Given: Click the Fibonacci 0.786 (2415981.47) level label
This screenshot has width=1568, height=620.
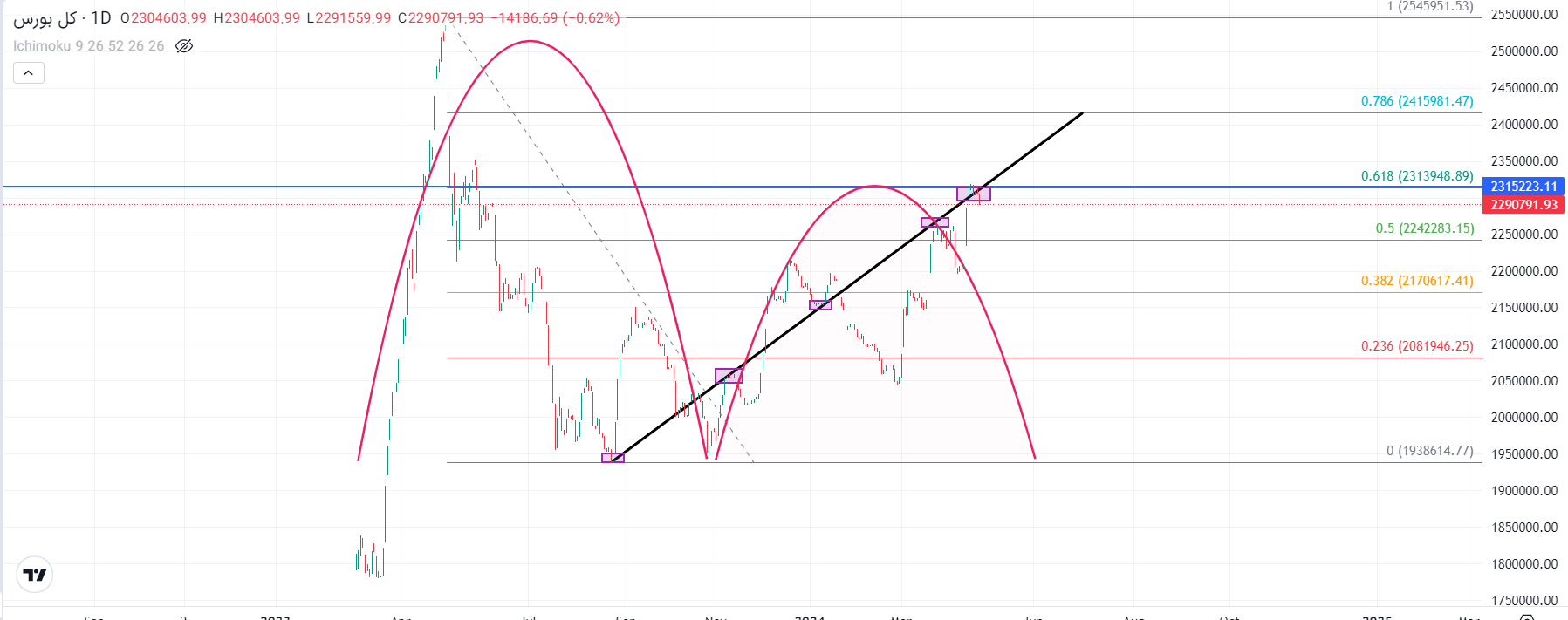Looking at the screenshot, I should coord(1417,101).
